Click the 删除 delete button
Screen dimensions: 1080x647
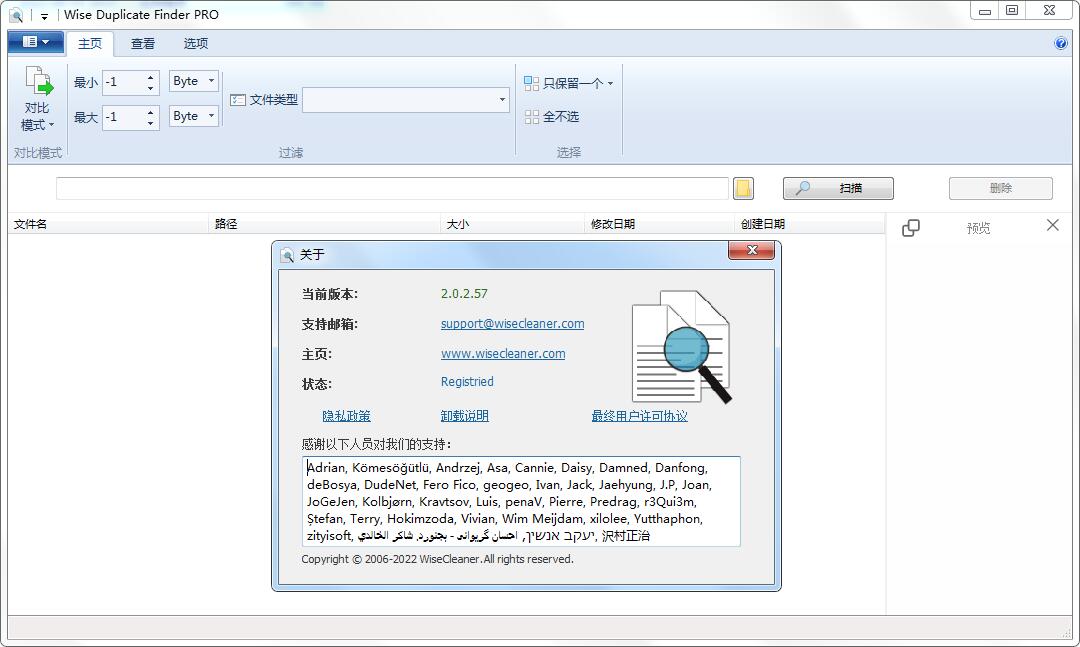1001,188
